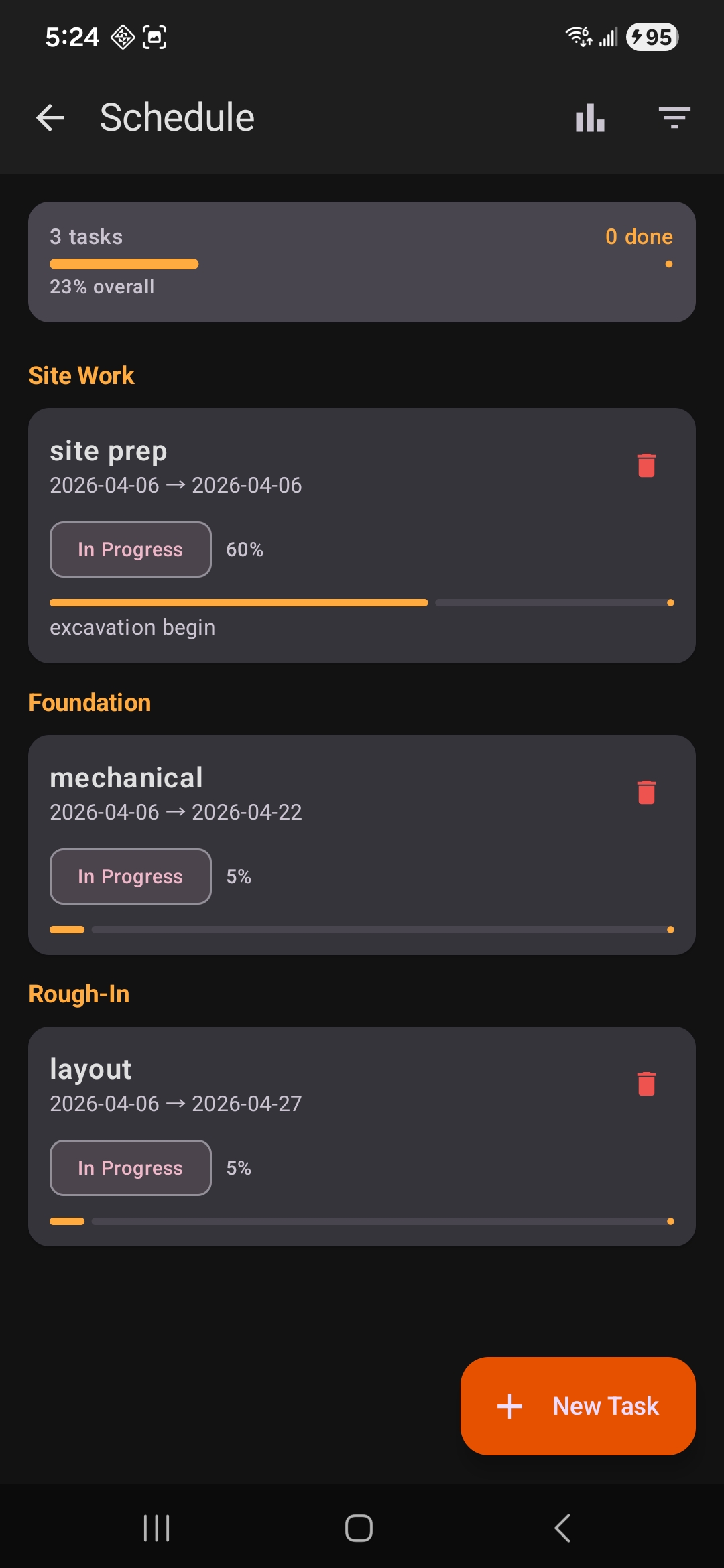Screen dimensions: 724x1568
Task: Tap site prep's 60% progress bar
Action: (362, 602)
